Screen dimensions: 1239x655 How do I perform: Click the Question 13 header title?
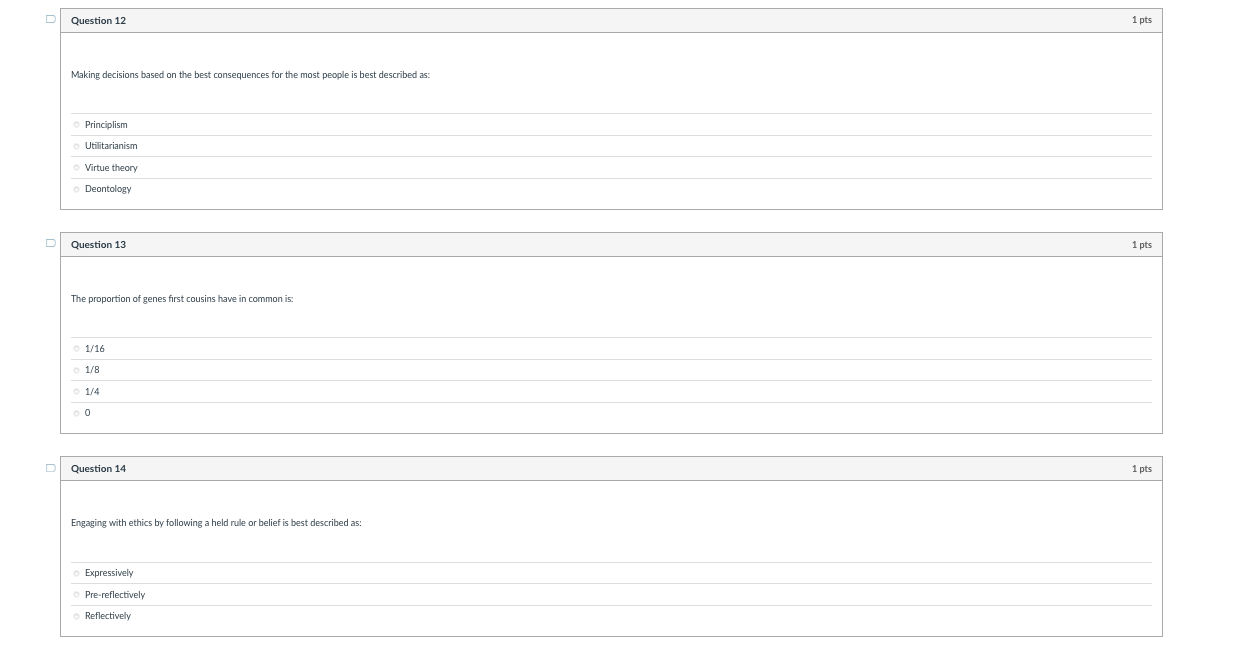(x=98, y=245)
